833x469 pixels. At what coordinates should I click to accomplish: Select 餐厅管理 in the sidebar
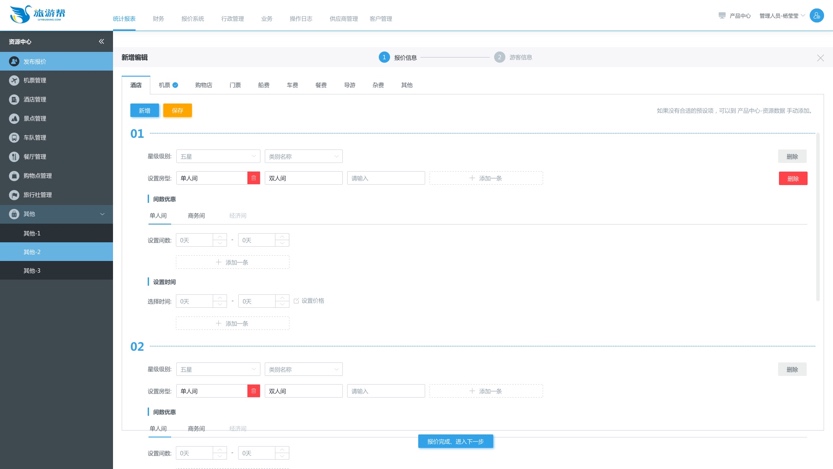pyautogui.click(x=35, y=157)
